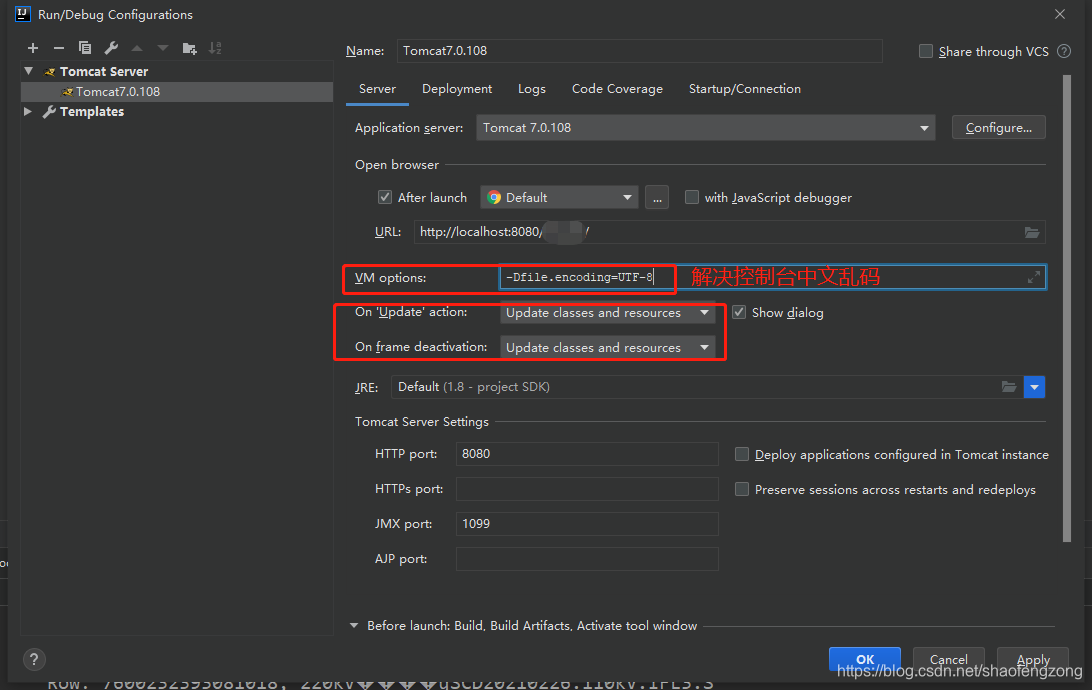Move the configuration down with the arrow
1092x690 pixels.
point(163,48)
